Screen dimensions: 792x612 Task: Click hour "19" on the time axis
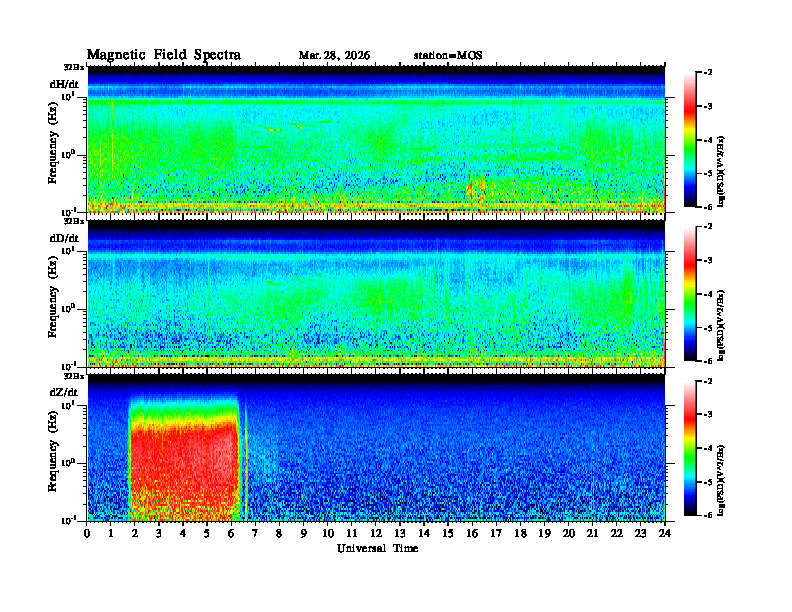(544, 533)
